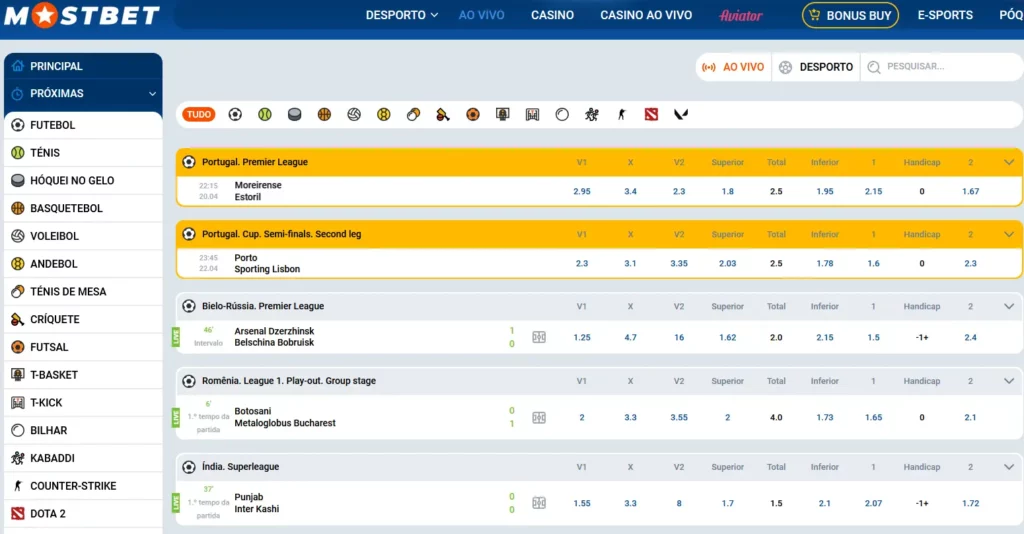
Task: Select Inferior 1.73 odds for Botosani match
Action: coord(825,418)
